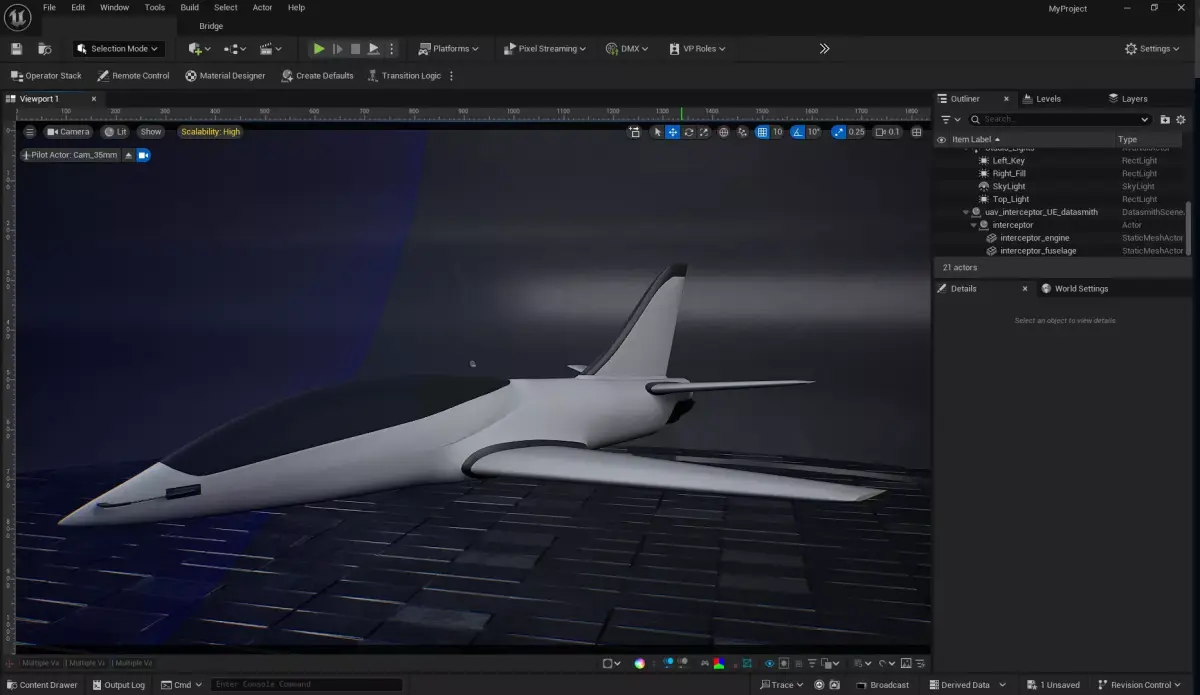
Task: Open Pixel Streaming dropdown
Action: click(545, 48)
